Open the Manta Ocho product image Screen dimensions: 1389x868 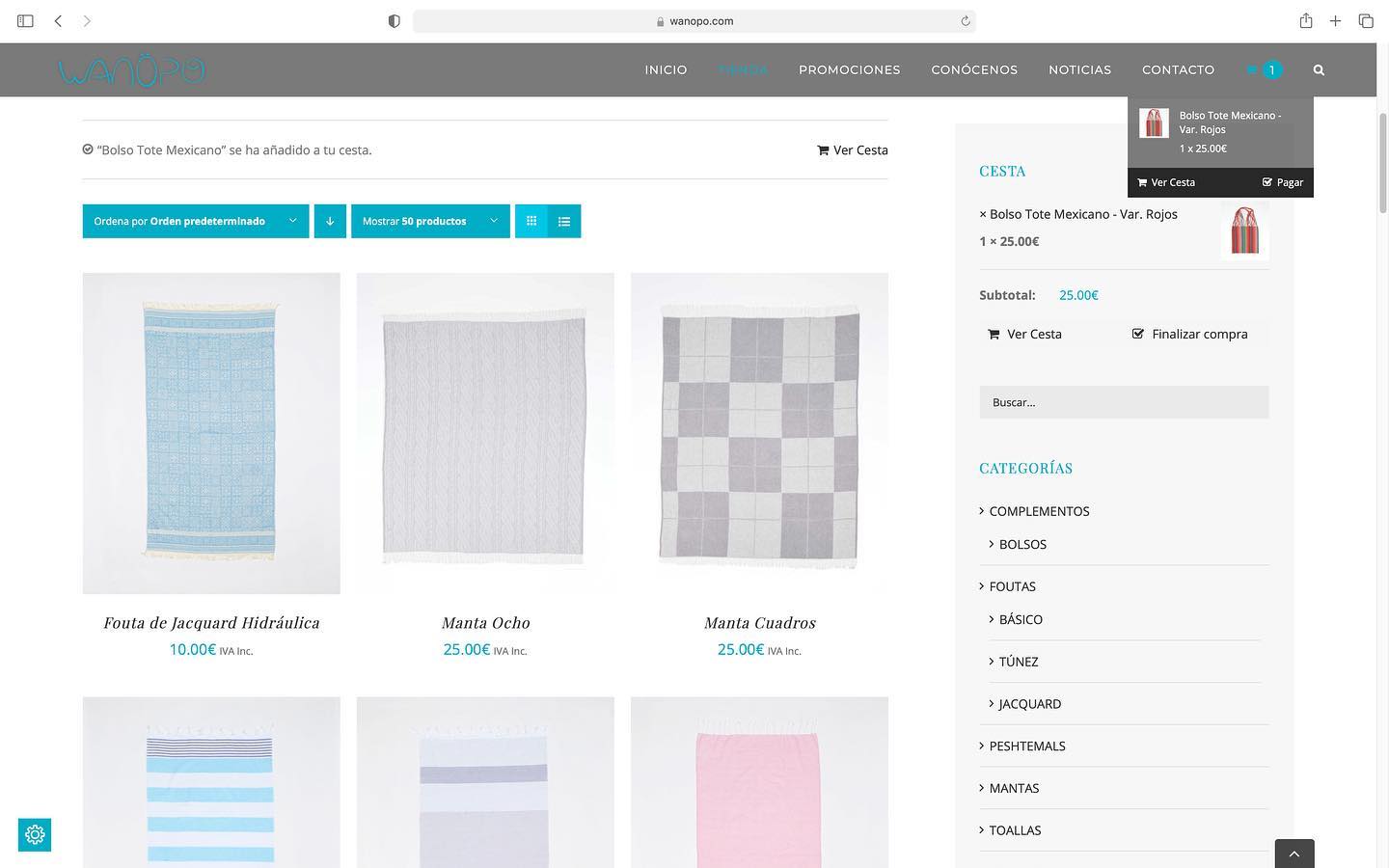point(485,433)
